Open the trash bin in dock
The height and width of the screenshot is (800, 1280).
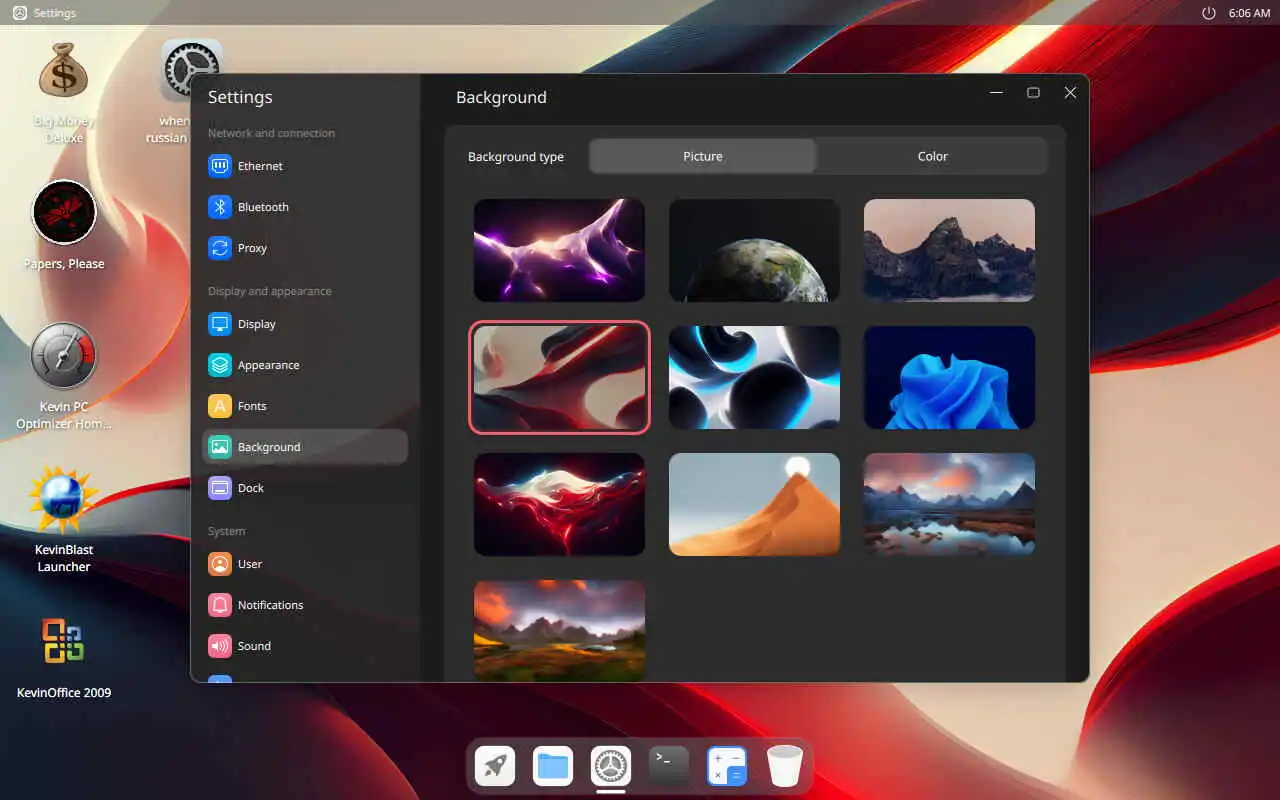point(785,767)
